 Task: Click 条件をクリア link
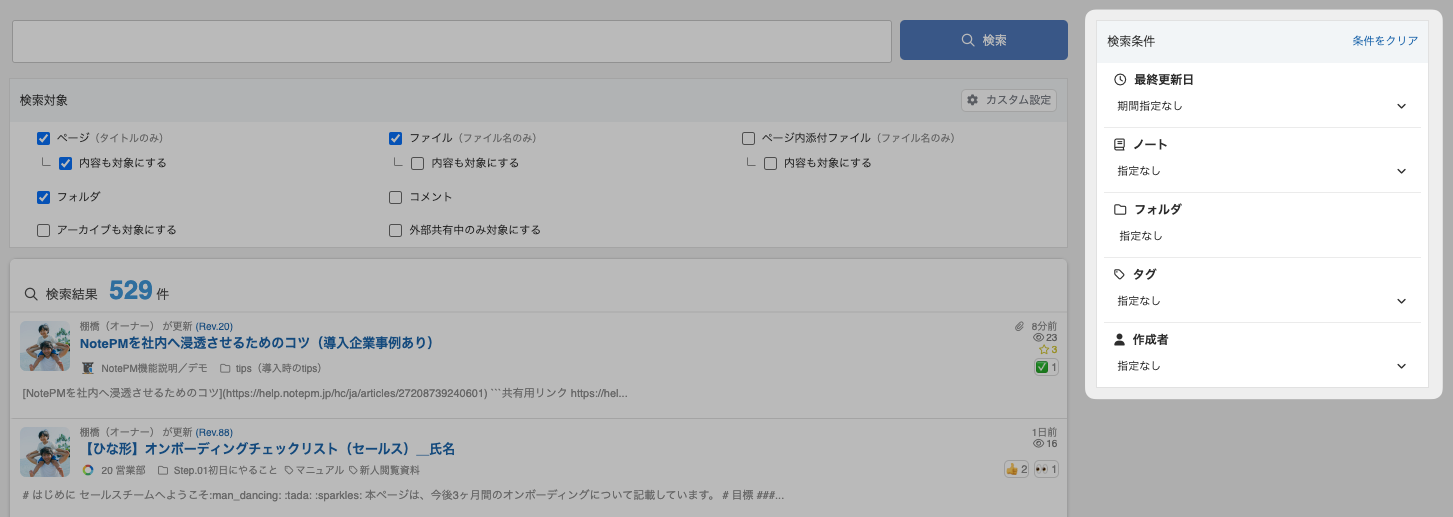(1385, 41)
